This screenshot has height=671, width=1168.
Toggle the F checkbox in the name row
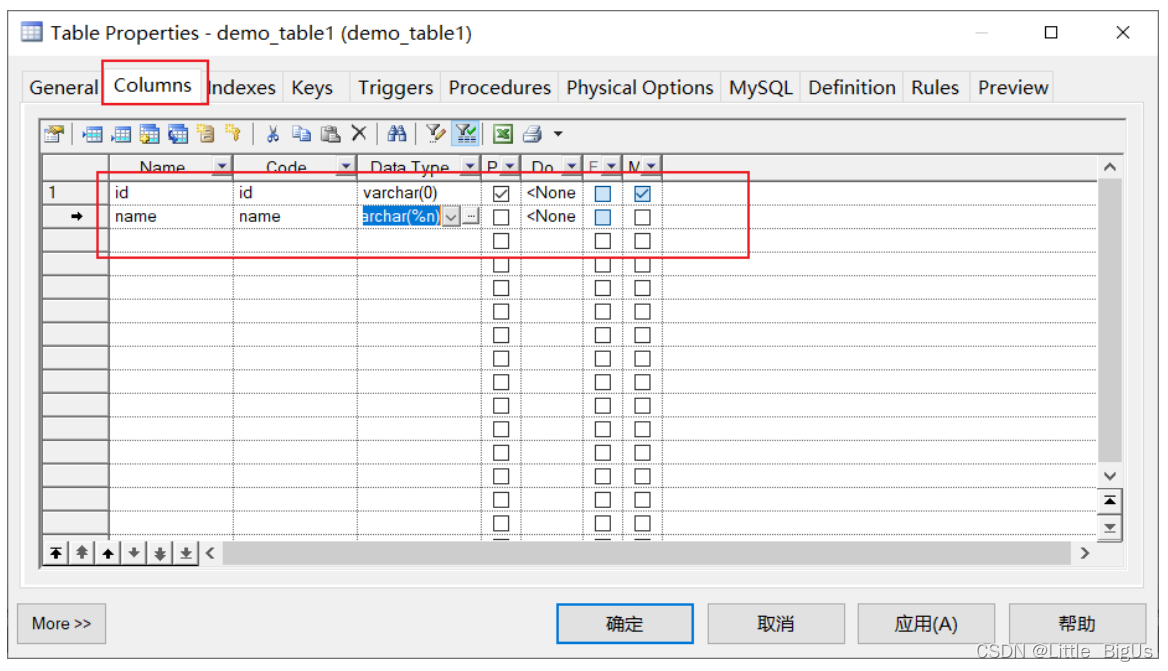click(603, 217)
